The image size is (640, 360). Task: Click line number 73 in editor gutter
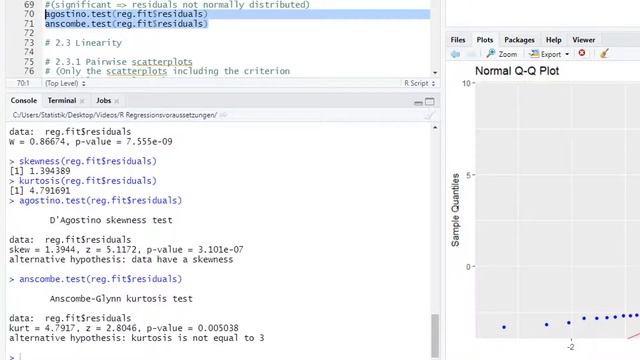[x=29, y=42]
